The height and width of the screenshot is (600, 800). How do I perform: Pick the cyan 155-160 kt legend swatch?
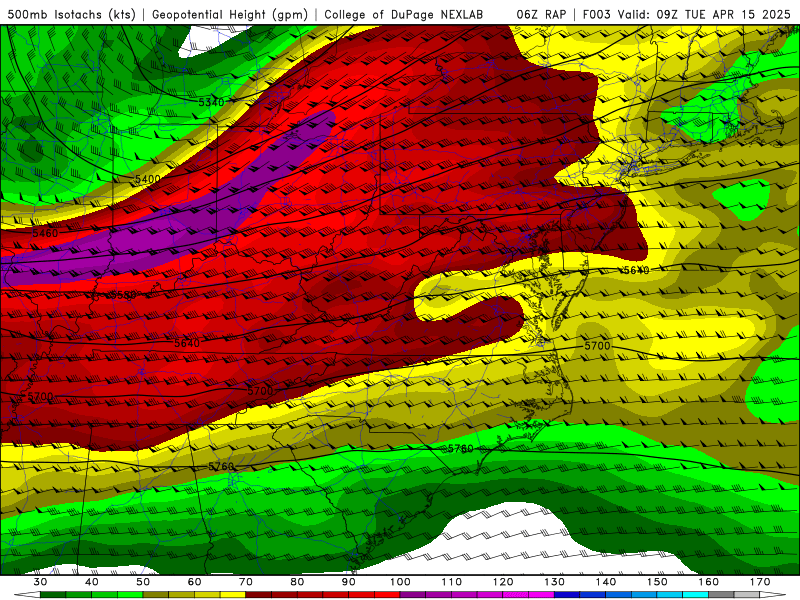click(x=696, y=595)
